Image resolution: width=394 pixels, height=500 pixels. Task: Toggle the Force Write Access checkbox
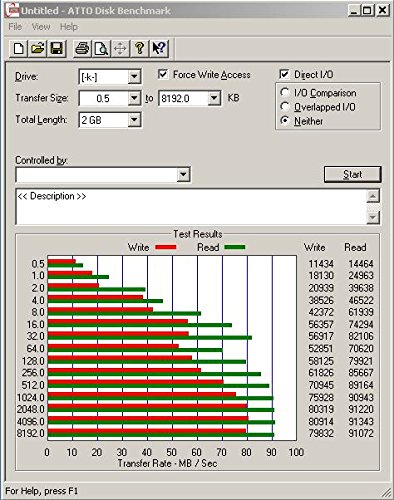163,74
